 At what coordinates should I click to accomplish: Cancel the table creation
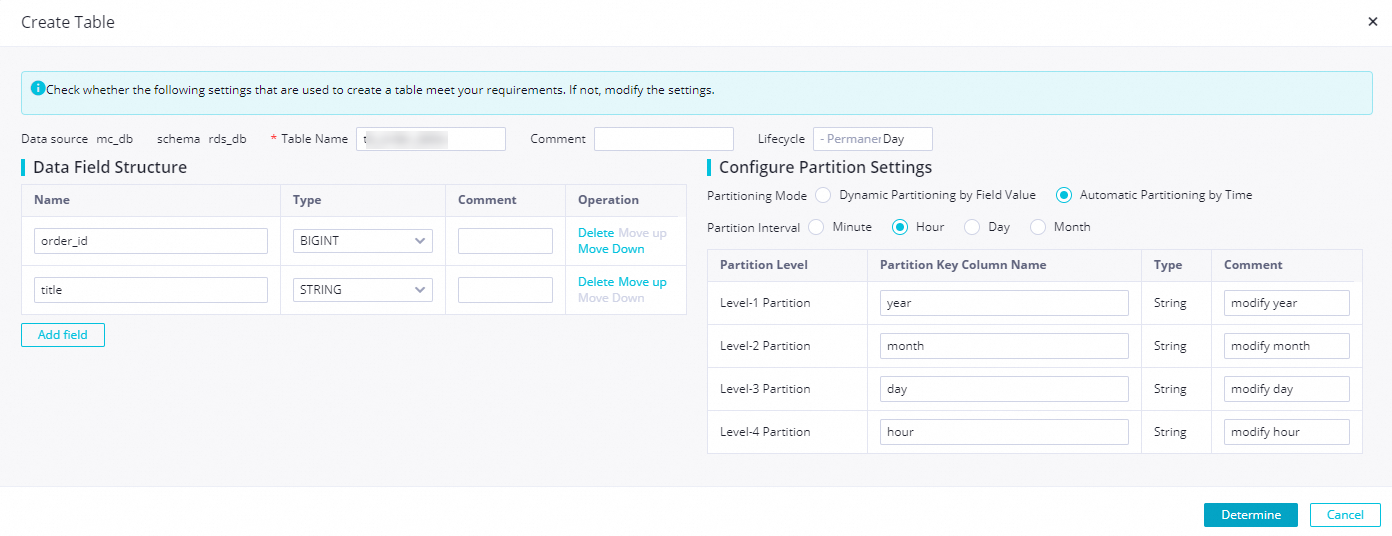point(1345,515)
